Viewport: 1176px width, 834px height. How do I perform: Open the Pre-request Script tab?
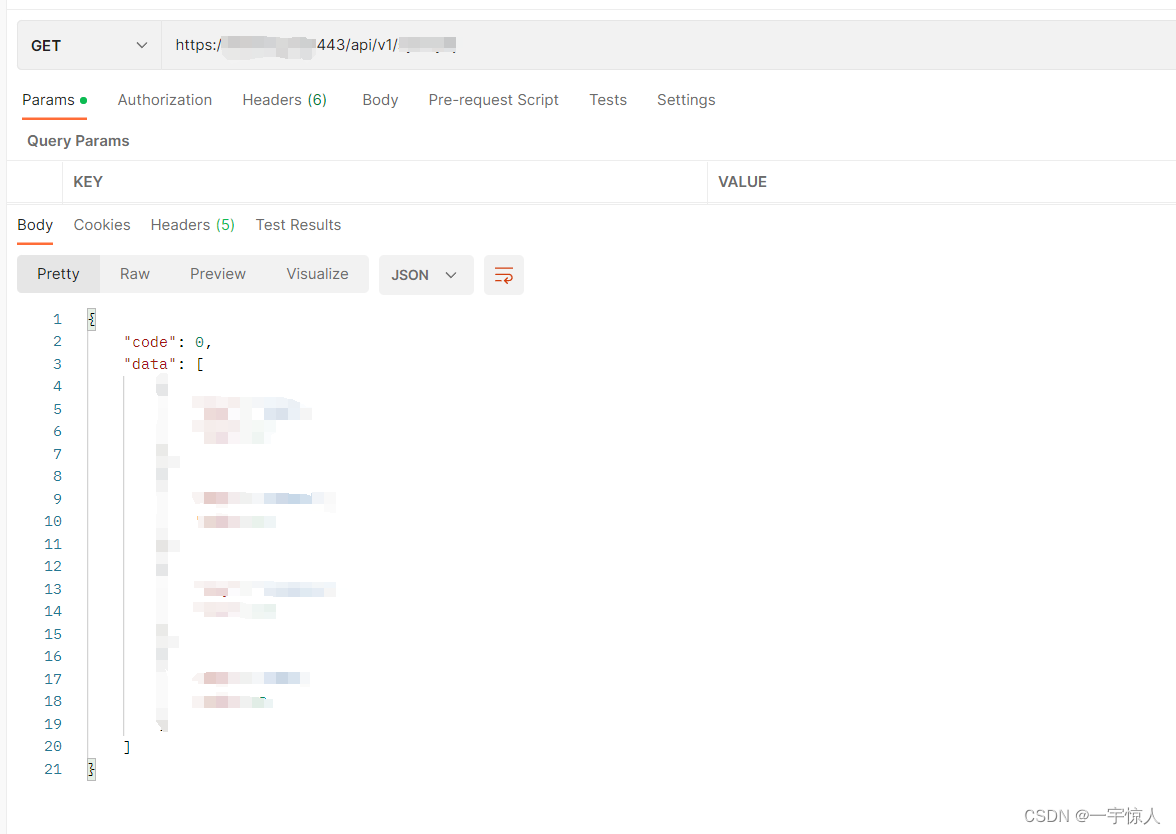coord(493,100)
